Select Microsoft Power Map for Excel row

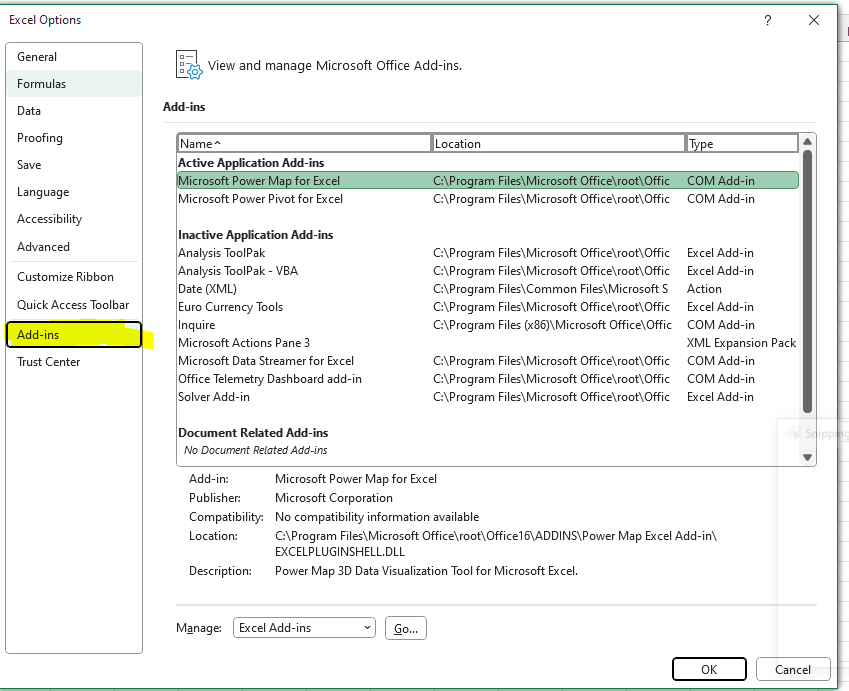[x=488, y=180]
